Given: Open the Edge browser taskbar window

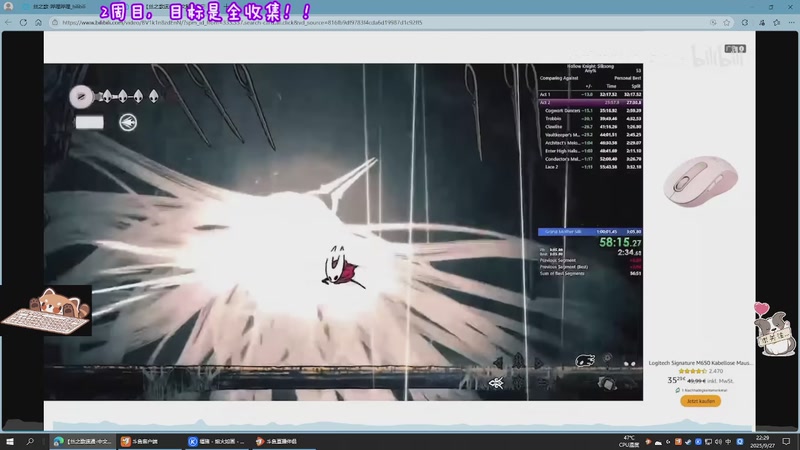Looking at the screenshot, I should coord(83,441).
